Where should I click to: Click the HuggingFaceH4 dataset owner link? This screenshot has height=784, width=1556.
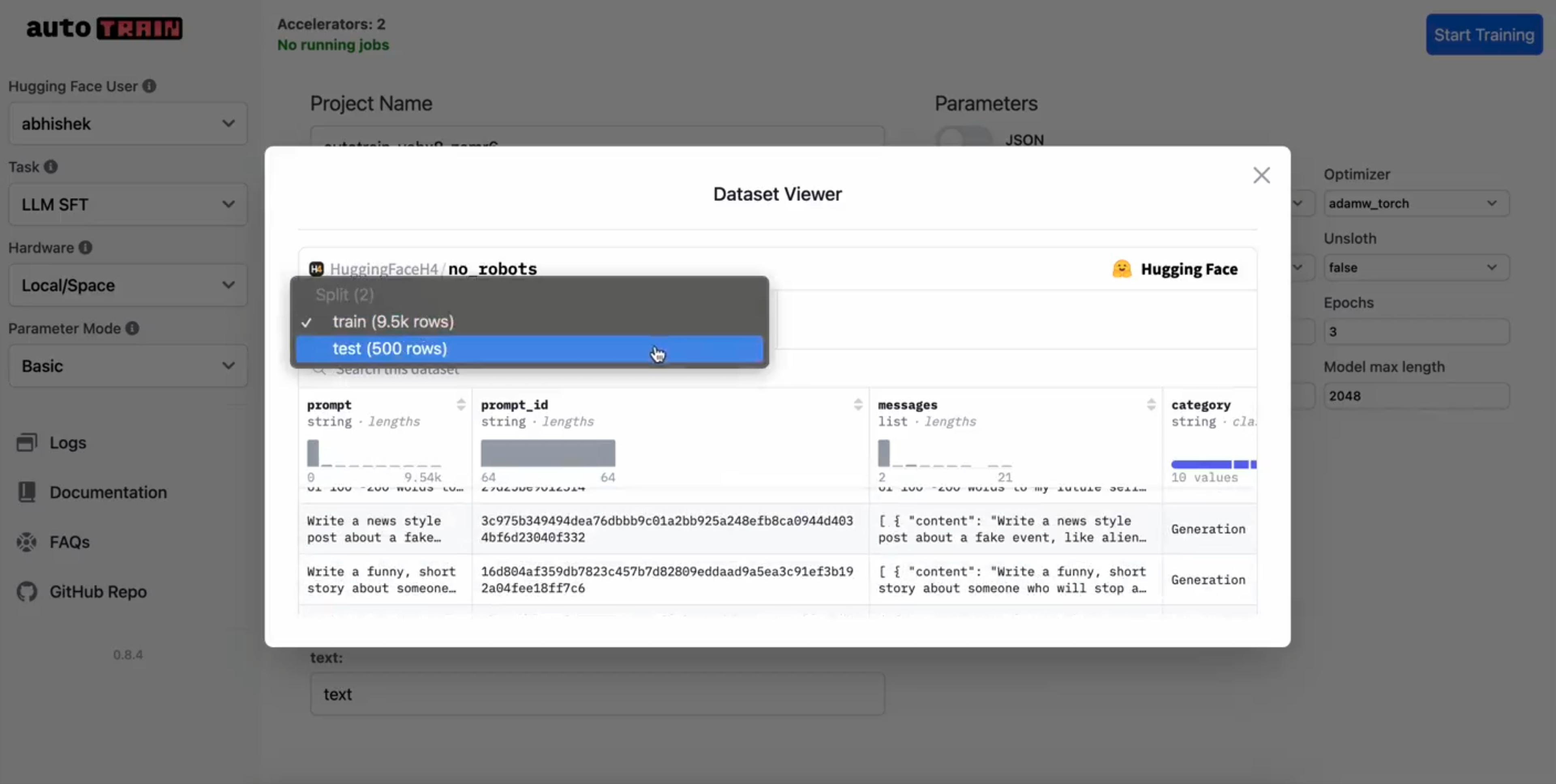(x=384, y=269)
